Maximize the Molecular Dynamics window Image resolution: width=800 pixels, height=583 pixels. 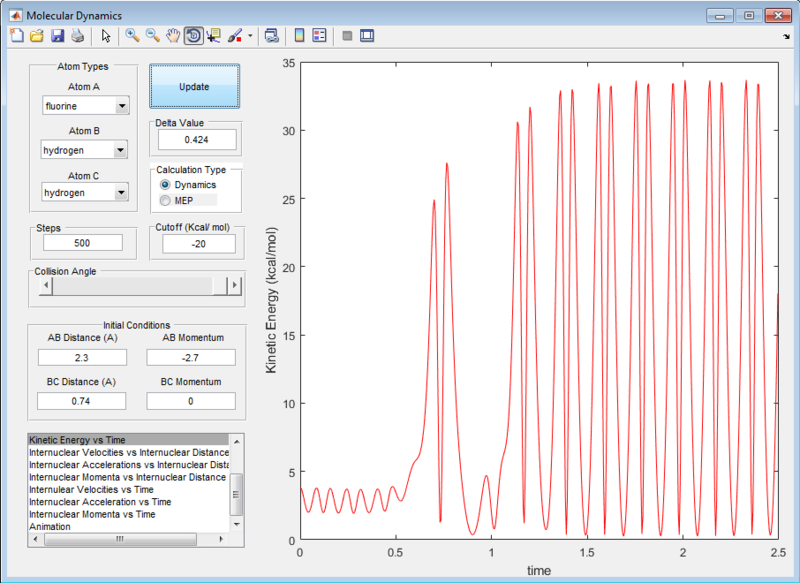[749, 16]
